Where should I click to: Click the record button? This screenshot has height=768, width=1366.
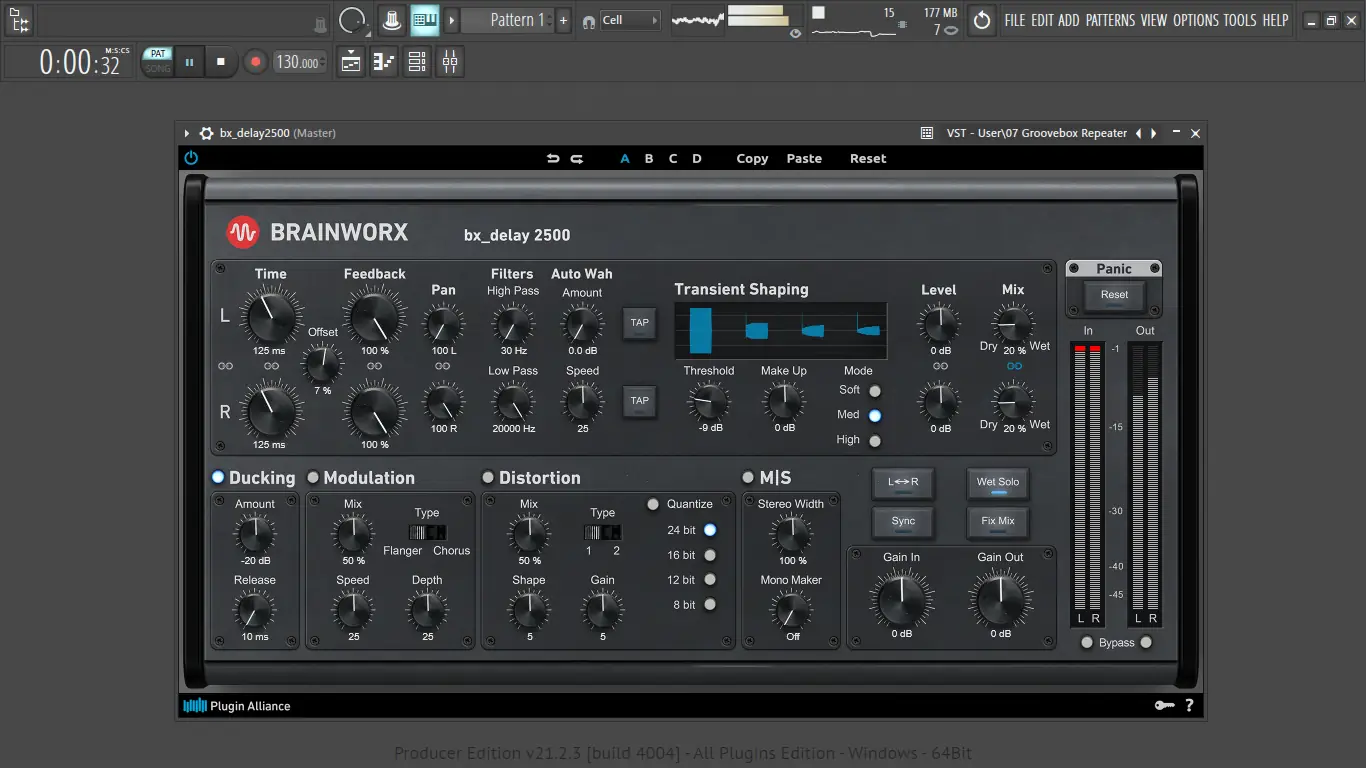point(255,62)
